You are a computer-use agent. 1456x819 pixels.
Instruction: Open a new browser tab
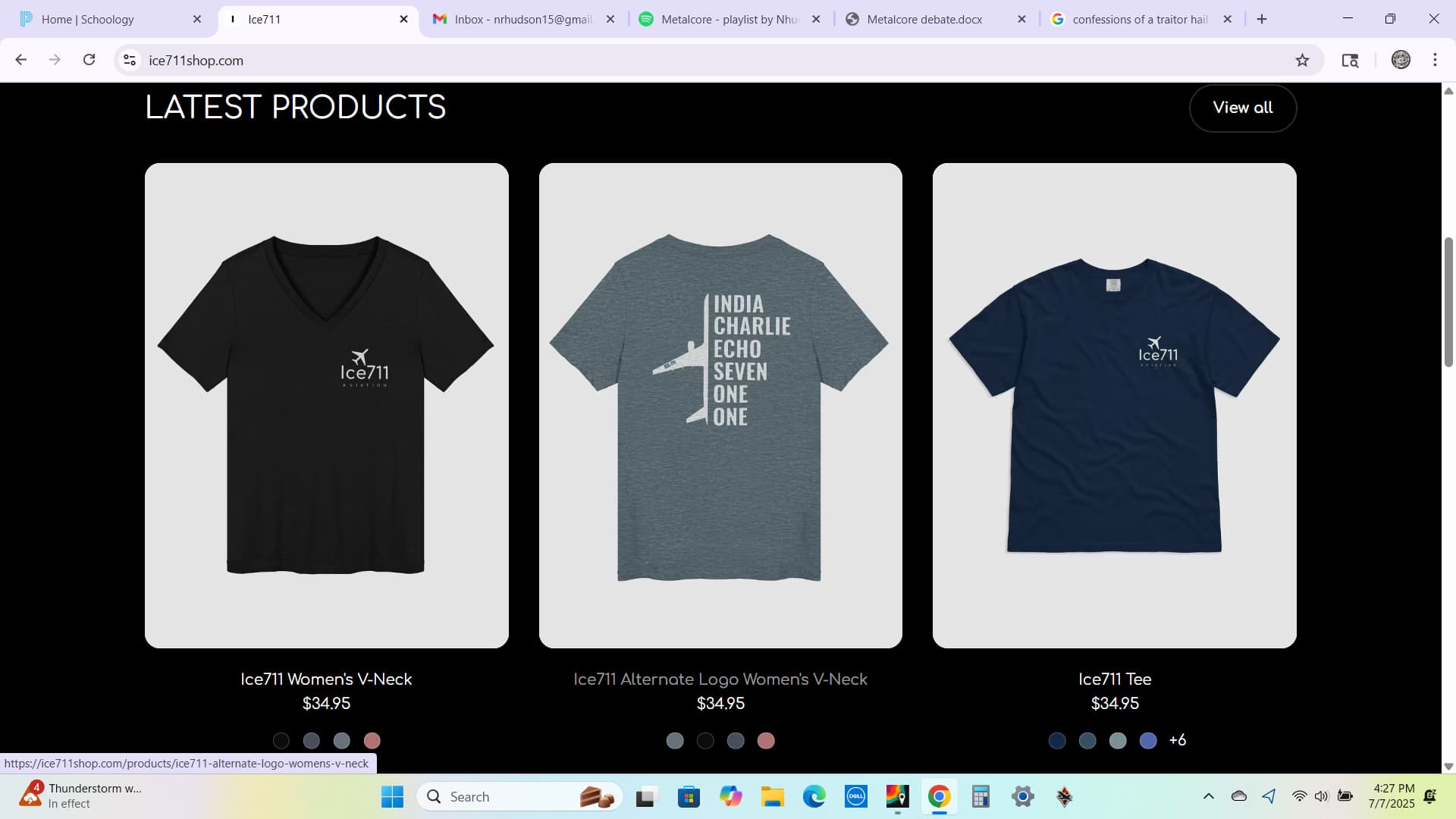[1262, 19]
